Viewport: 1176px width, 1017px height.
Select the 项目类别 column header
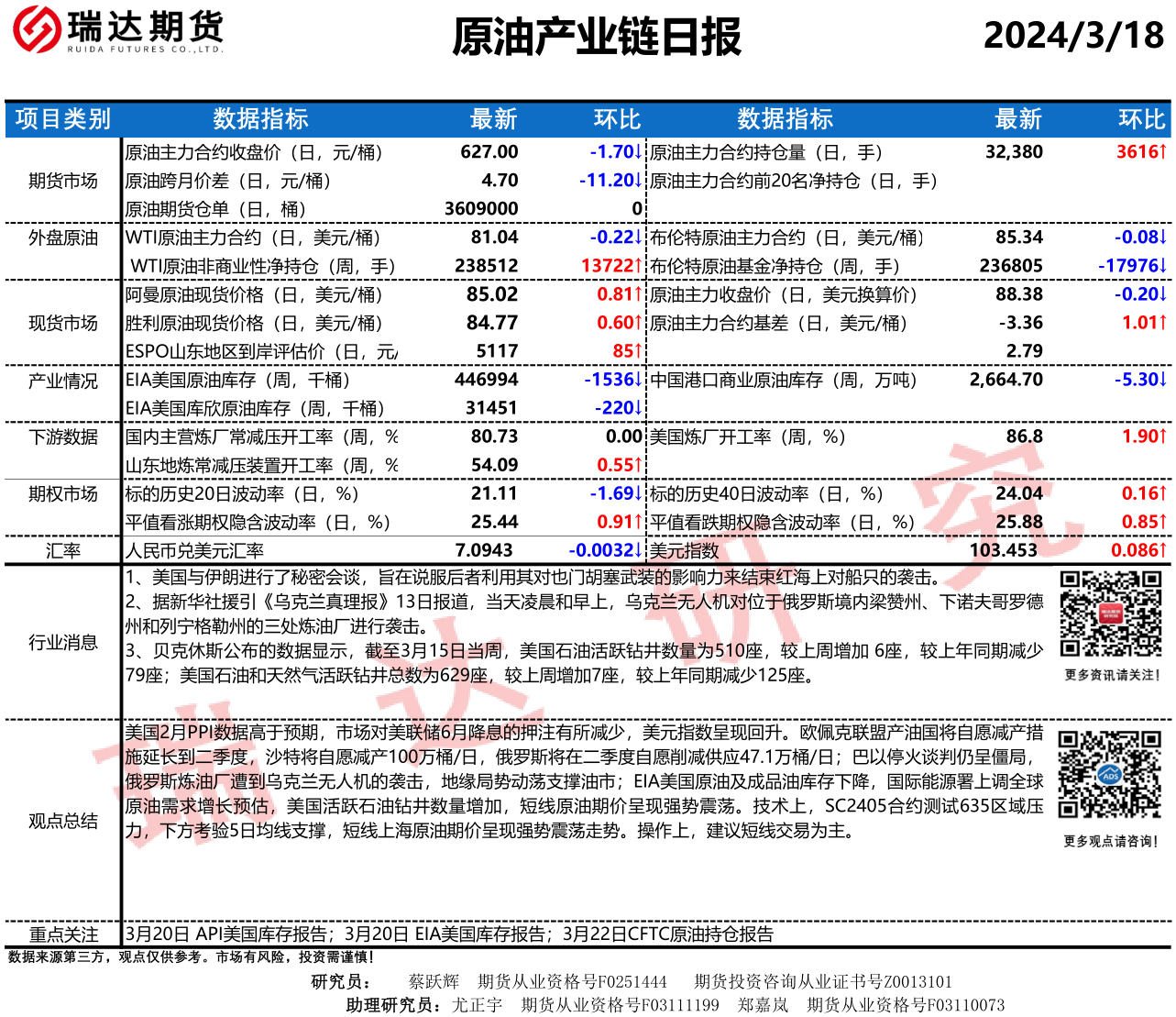point(62,119)
